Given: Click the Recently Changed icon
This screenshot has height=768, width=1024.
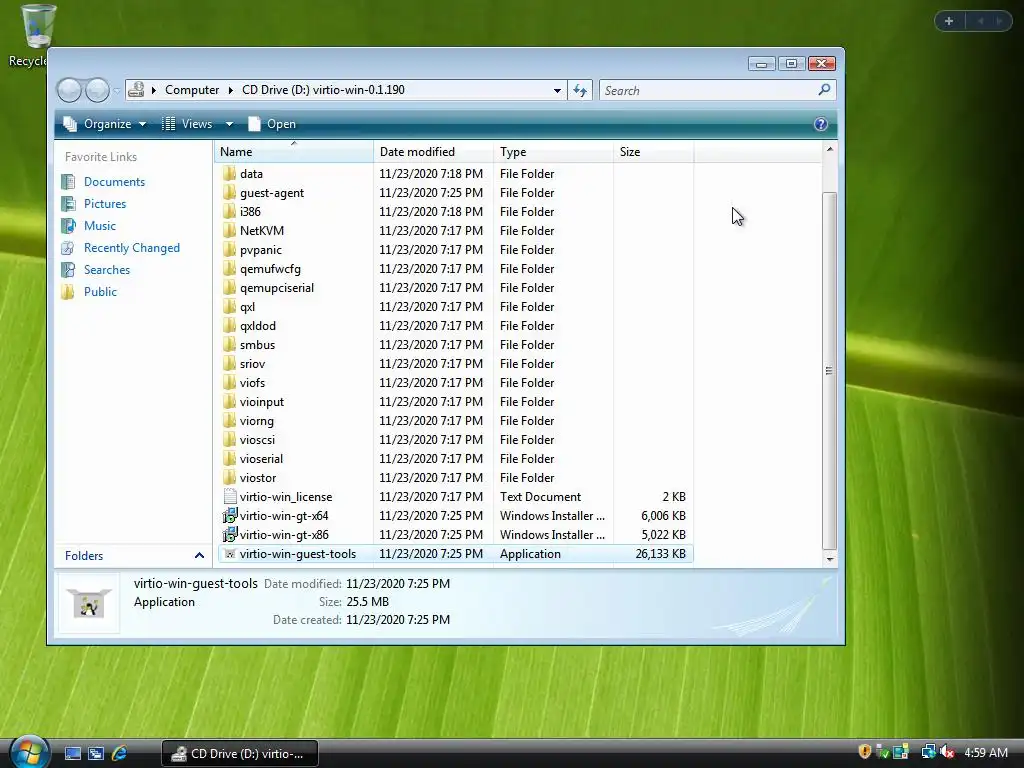Looking at the screenshot, I should pos(68,248).
